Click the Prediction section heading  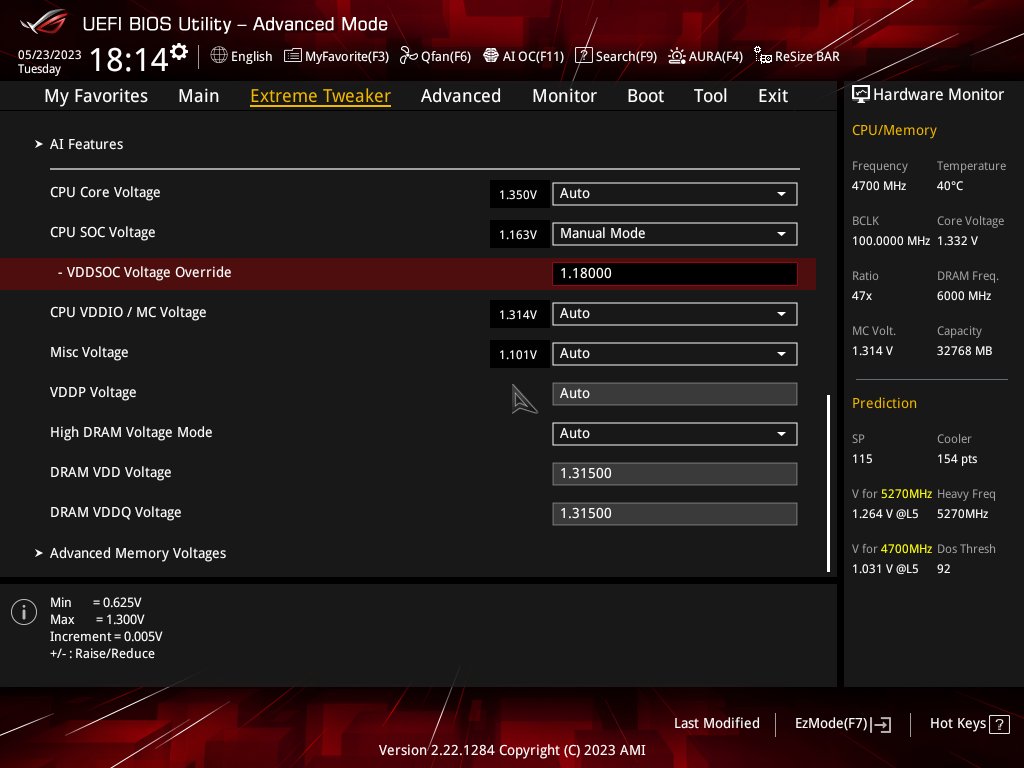click(884, 403)
